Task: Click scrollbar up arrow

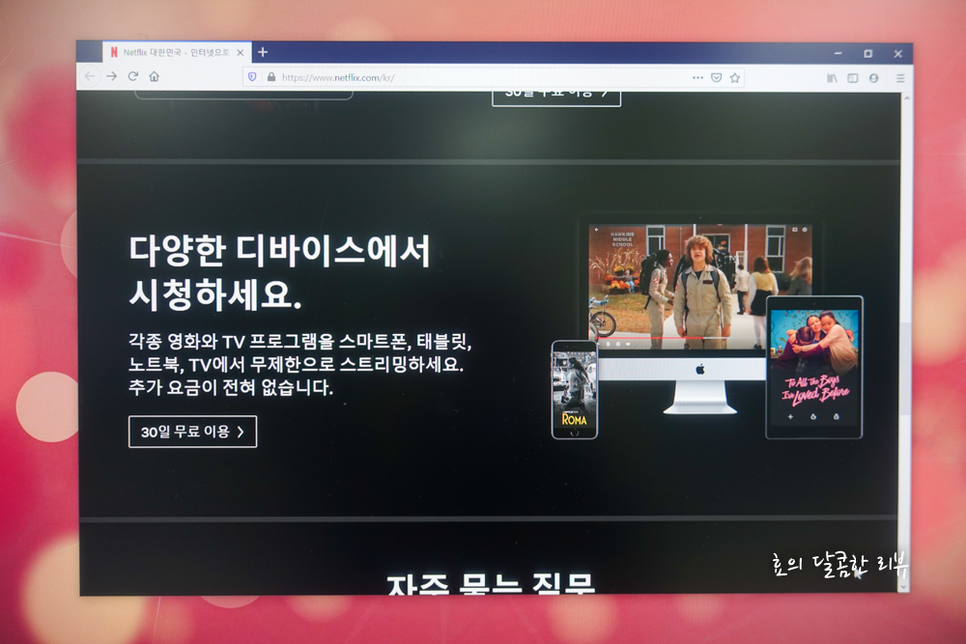Action: click(x=906, y=97)
